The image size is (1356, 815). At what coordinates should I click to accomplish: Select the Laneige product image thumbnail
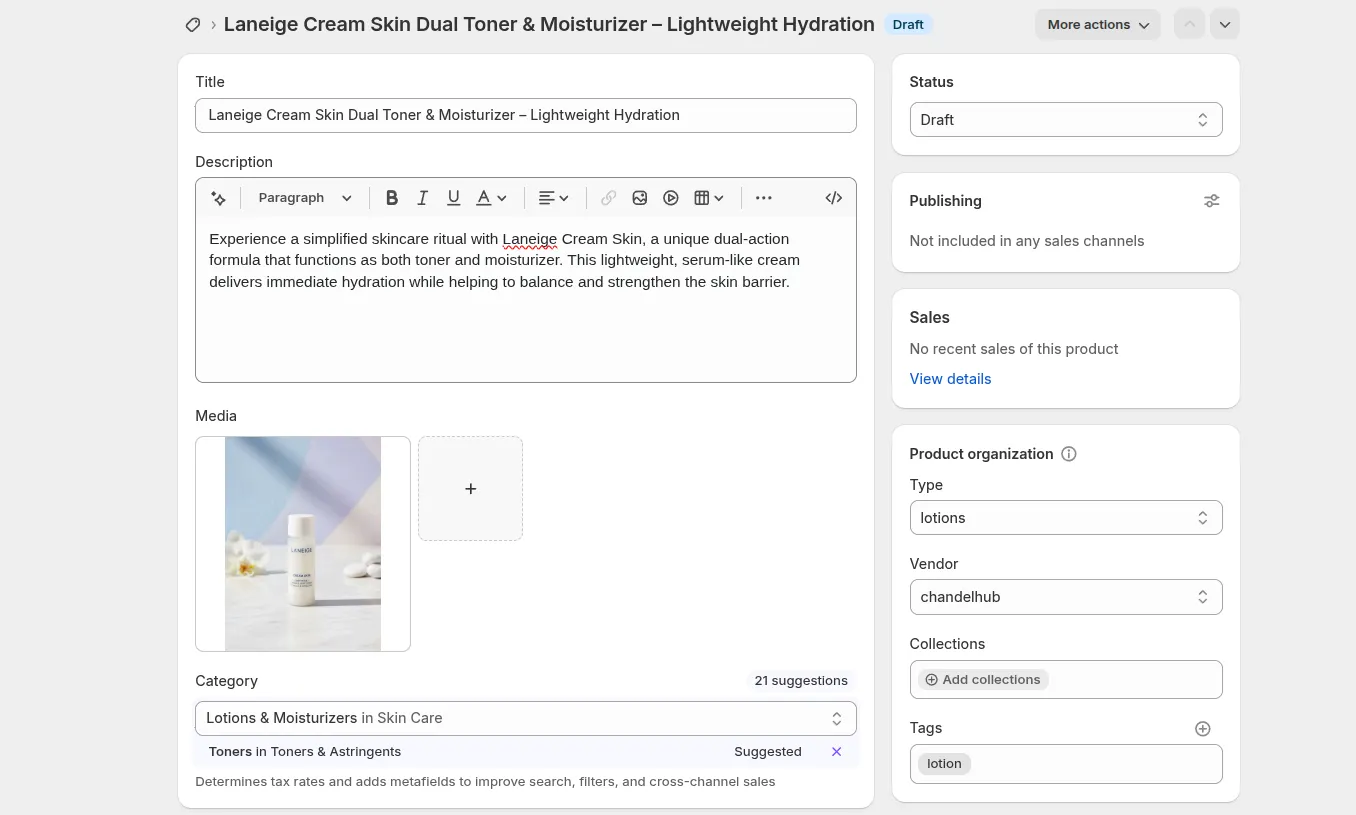pyautogui.click(x=303, y=544)
